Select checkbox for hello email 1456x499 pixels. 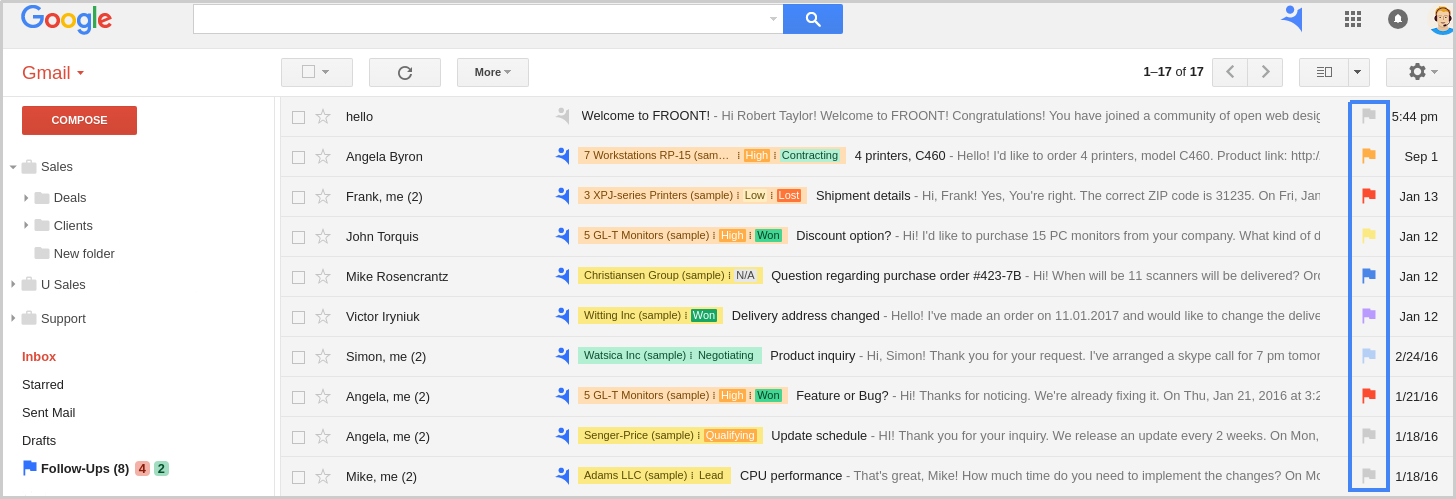pos(298,117)
